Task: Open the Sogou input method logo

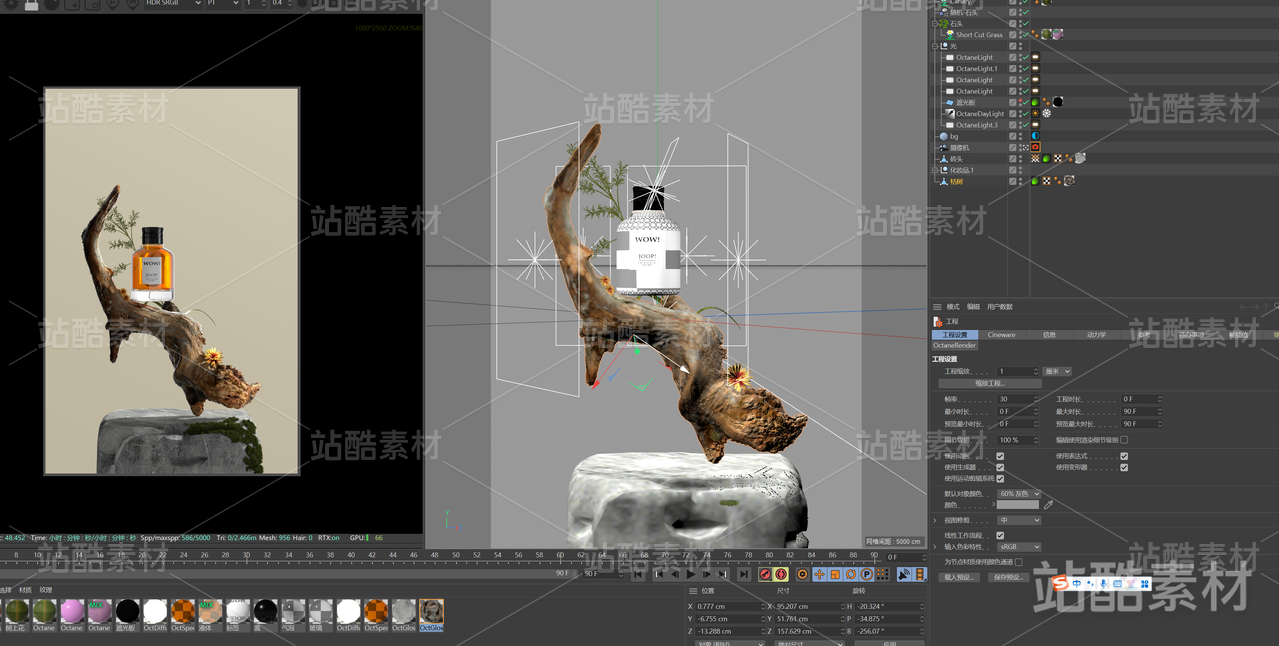Action: 1060,583
